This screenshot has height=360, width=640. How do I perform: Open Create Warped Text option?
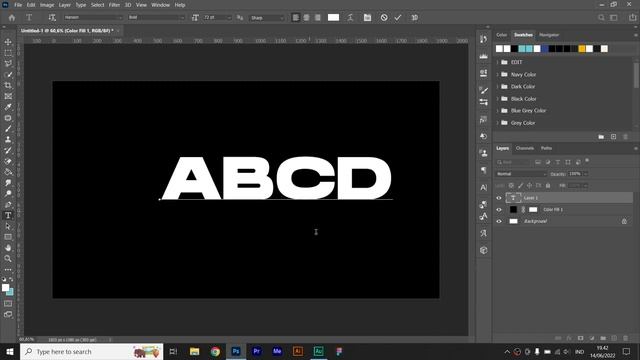pos(350,18)
